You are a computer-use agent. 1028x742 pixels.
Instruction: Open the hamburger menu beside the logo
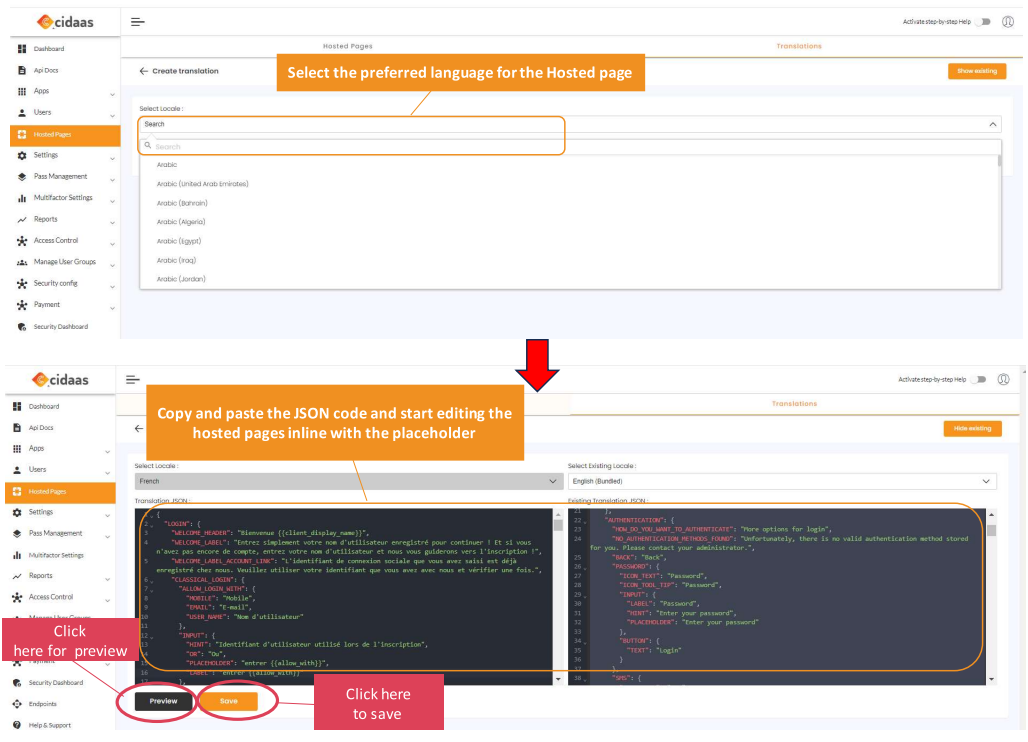point(136,21)
